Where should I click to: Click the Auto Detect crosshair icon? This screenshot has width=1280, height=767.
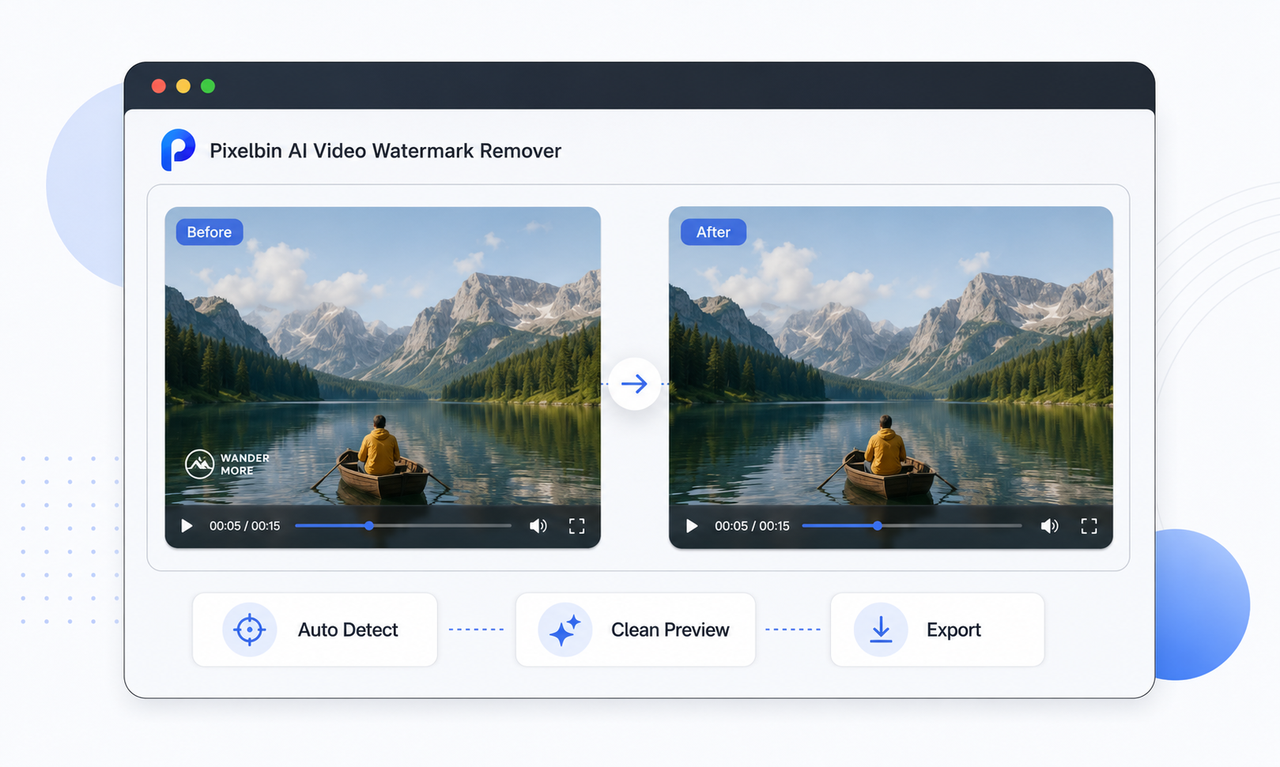[249, 630]
